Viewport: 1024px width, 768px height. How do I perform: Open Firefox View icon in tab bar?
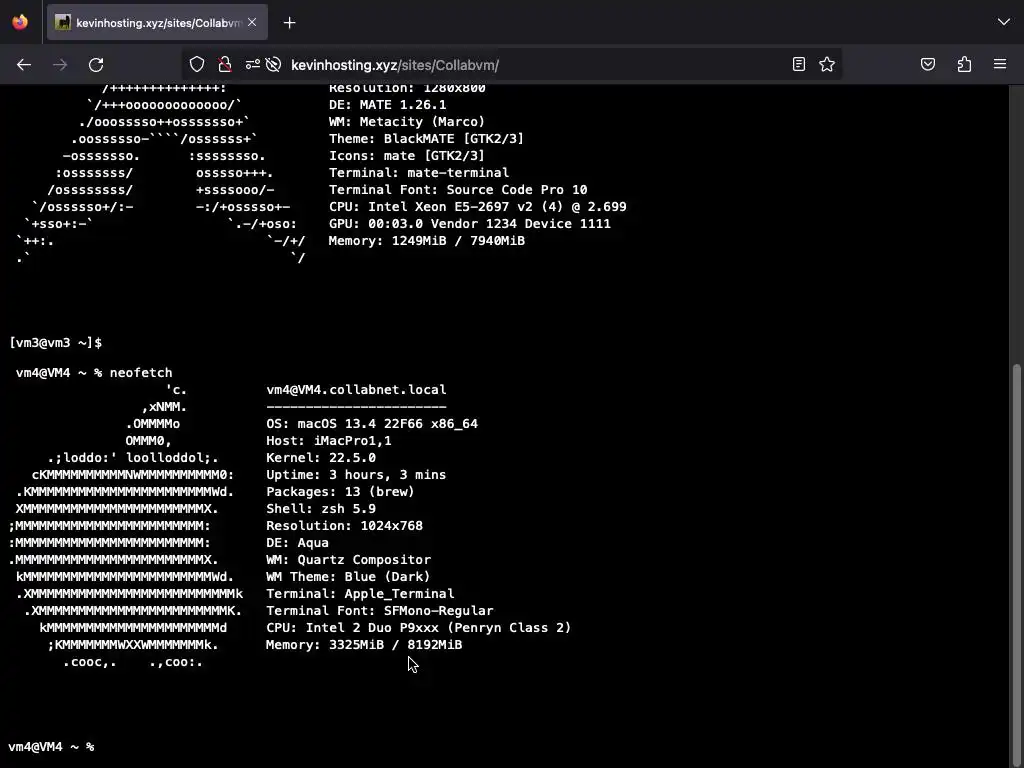[20, 22]
